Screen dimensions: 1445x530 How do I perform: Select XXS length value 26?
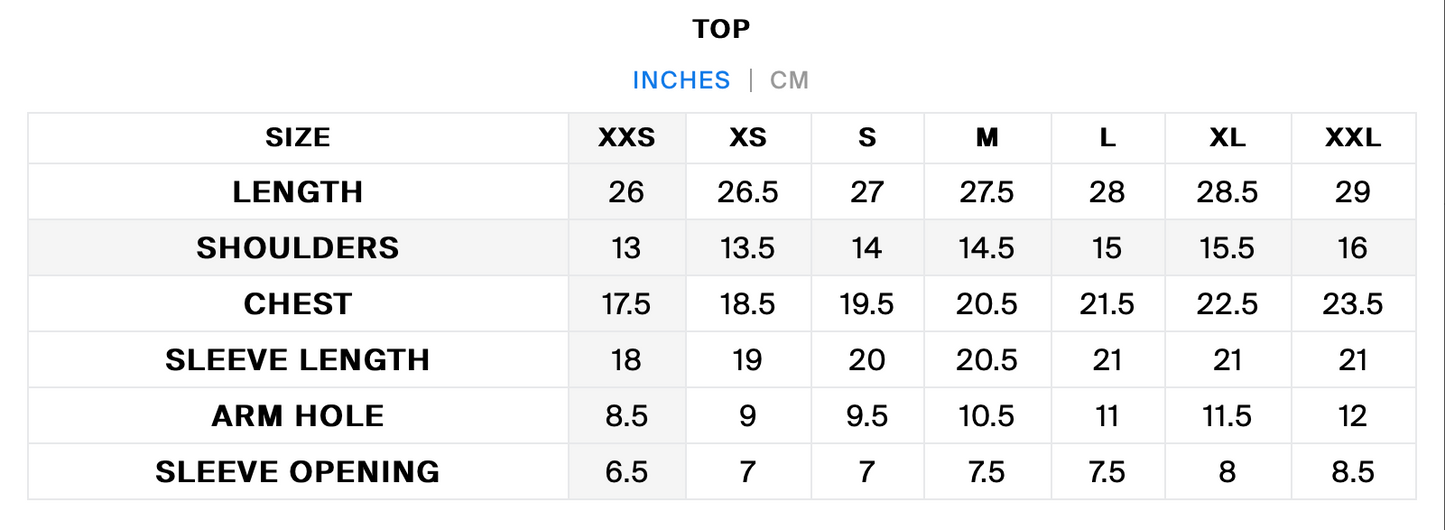point(626,192)
